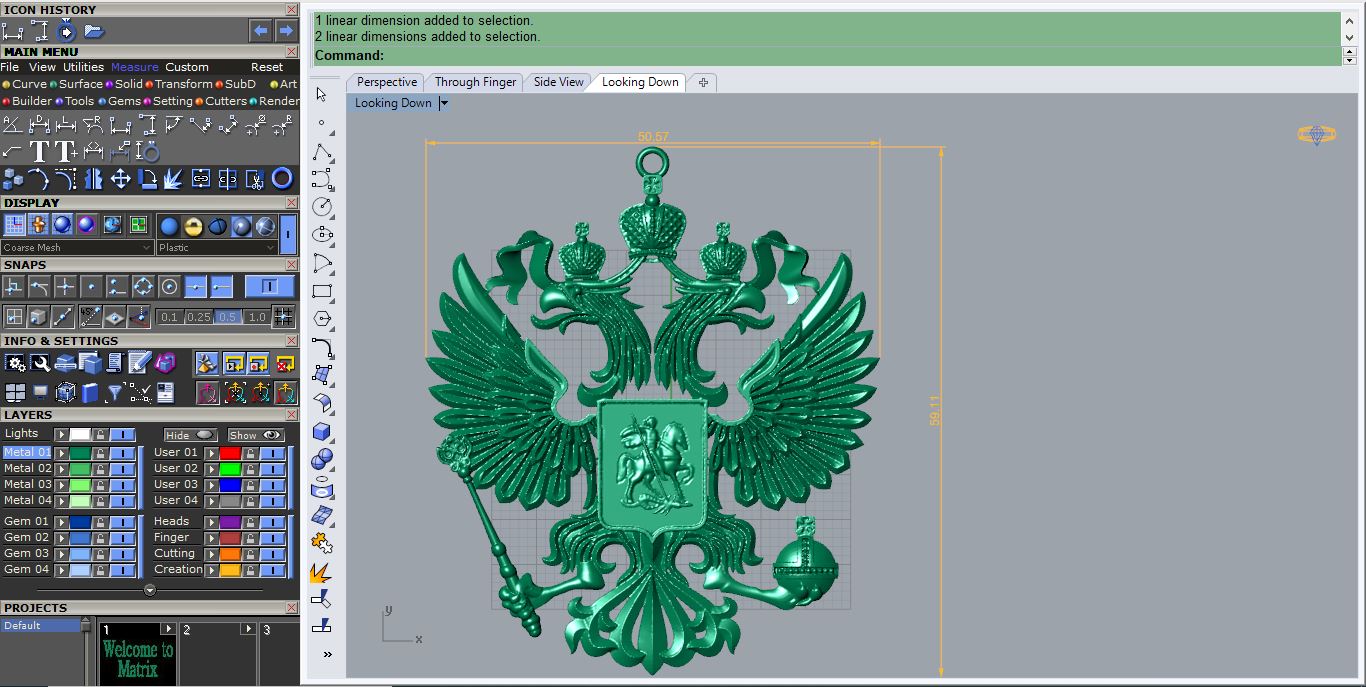Viewport: 1366px width, 687px height.
Task: Open the Utilities menu
Action: pyautogui.click(x=84, y=67)
